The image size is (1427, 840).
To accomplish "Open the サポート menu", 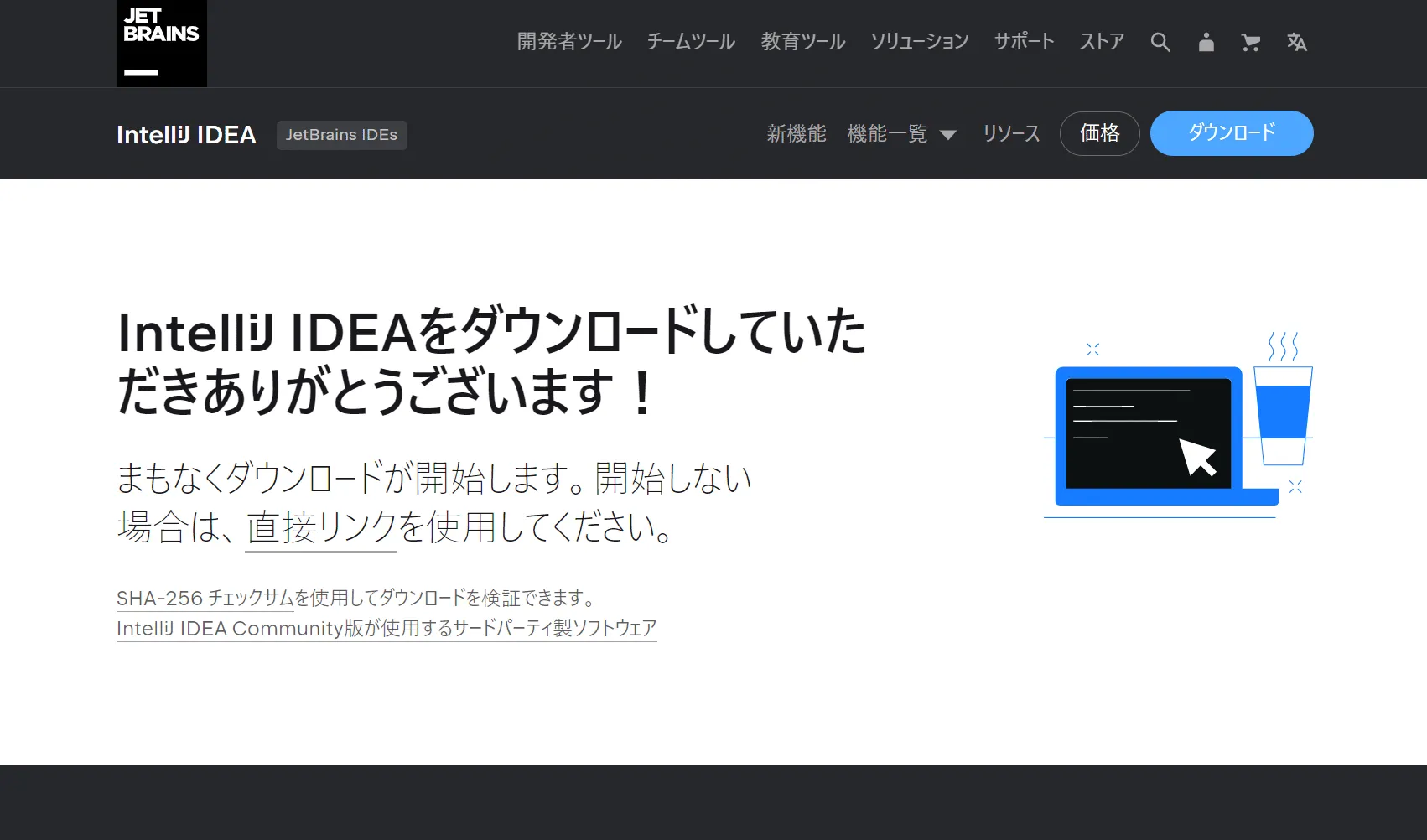I will point(1025,42).
